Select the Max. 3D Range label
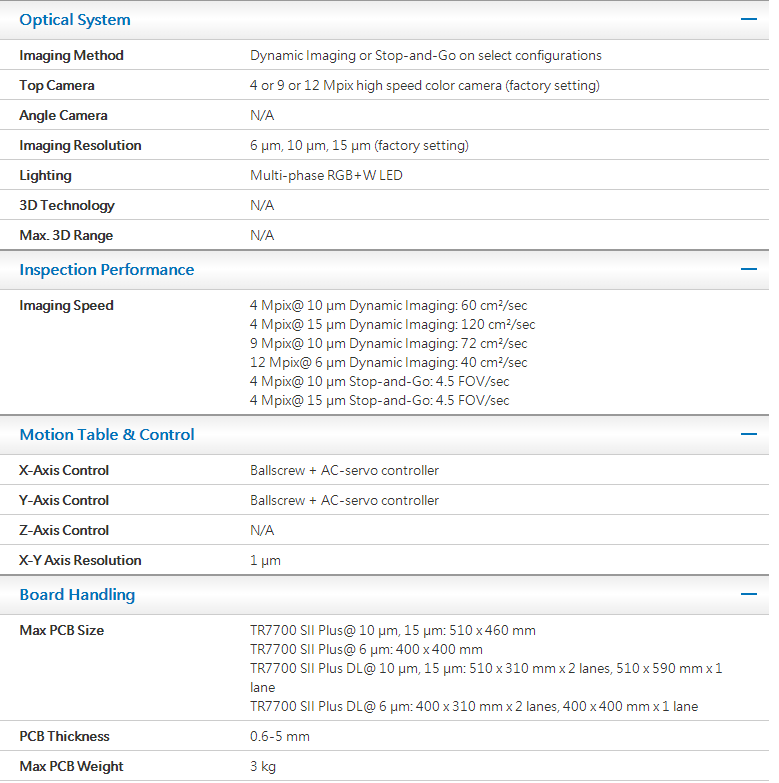 66,235
